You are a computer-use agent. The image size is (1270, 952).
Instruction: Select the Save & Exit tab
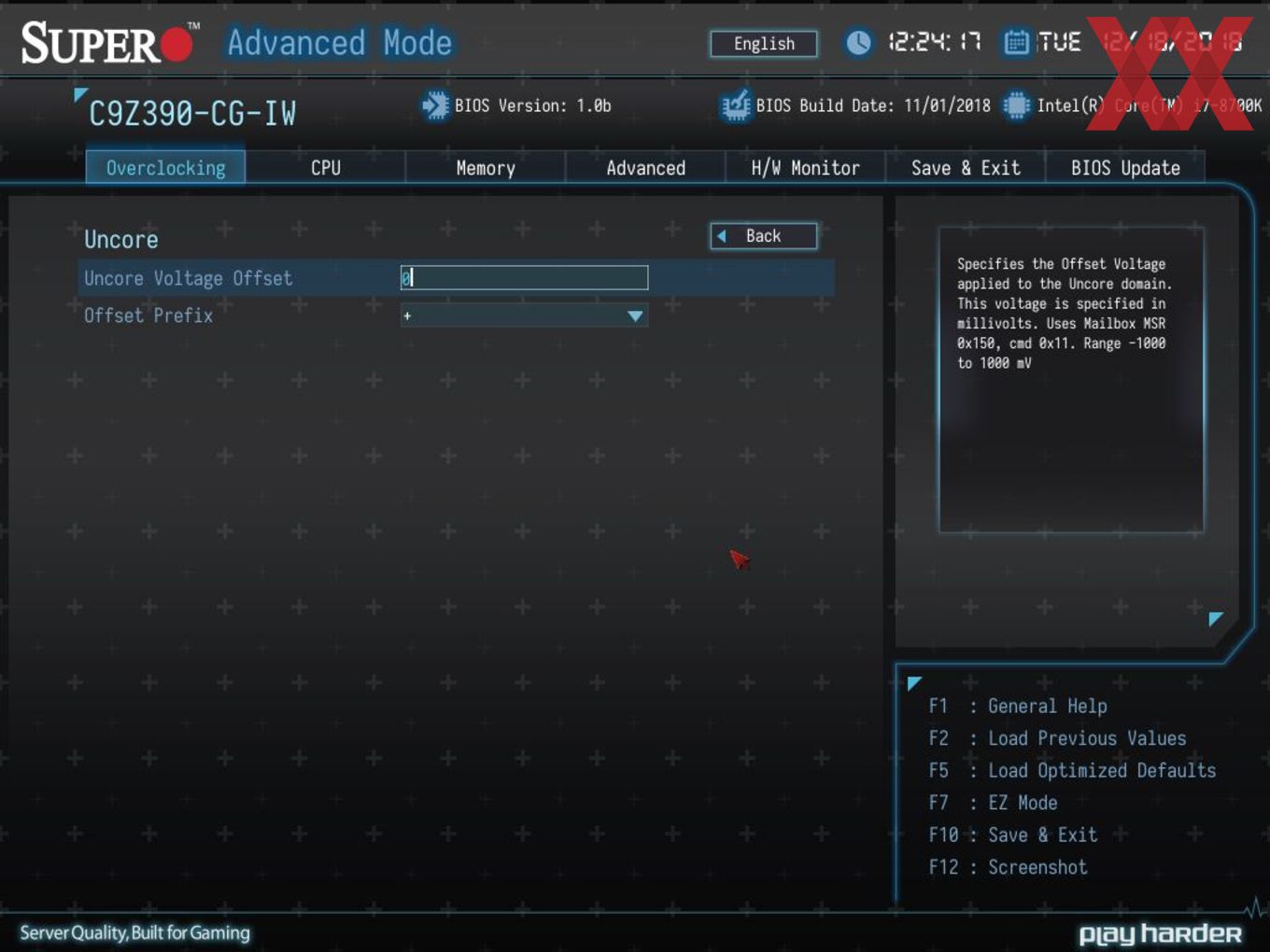pos(966,168)
